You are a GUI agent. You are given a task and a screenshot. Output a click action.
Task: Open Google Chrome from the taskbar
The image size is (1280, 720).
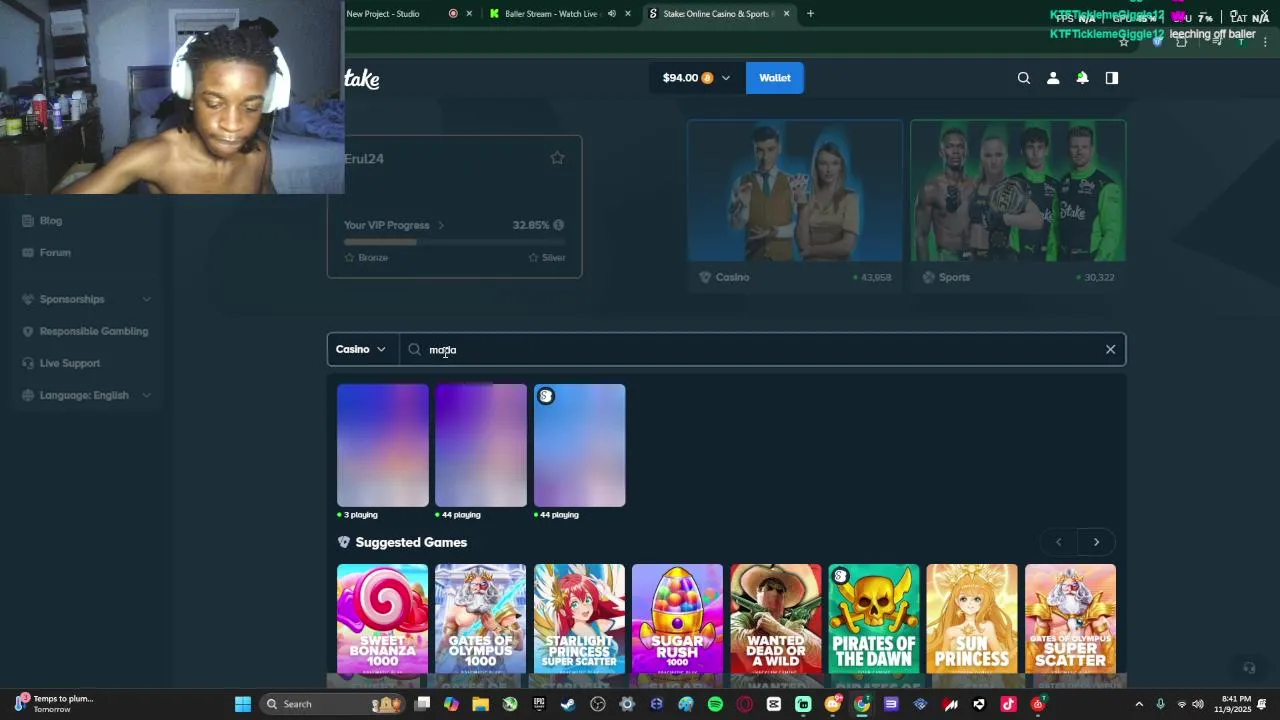[x=862, y=704]
